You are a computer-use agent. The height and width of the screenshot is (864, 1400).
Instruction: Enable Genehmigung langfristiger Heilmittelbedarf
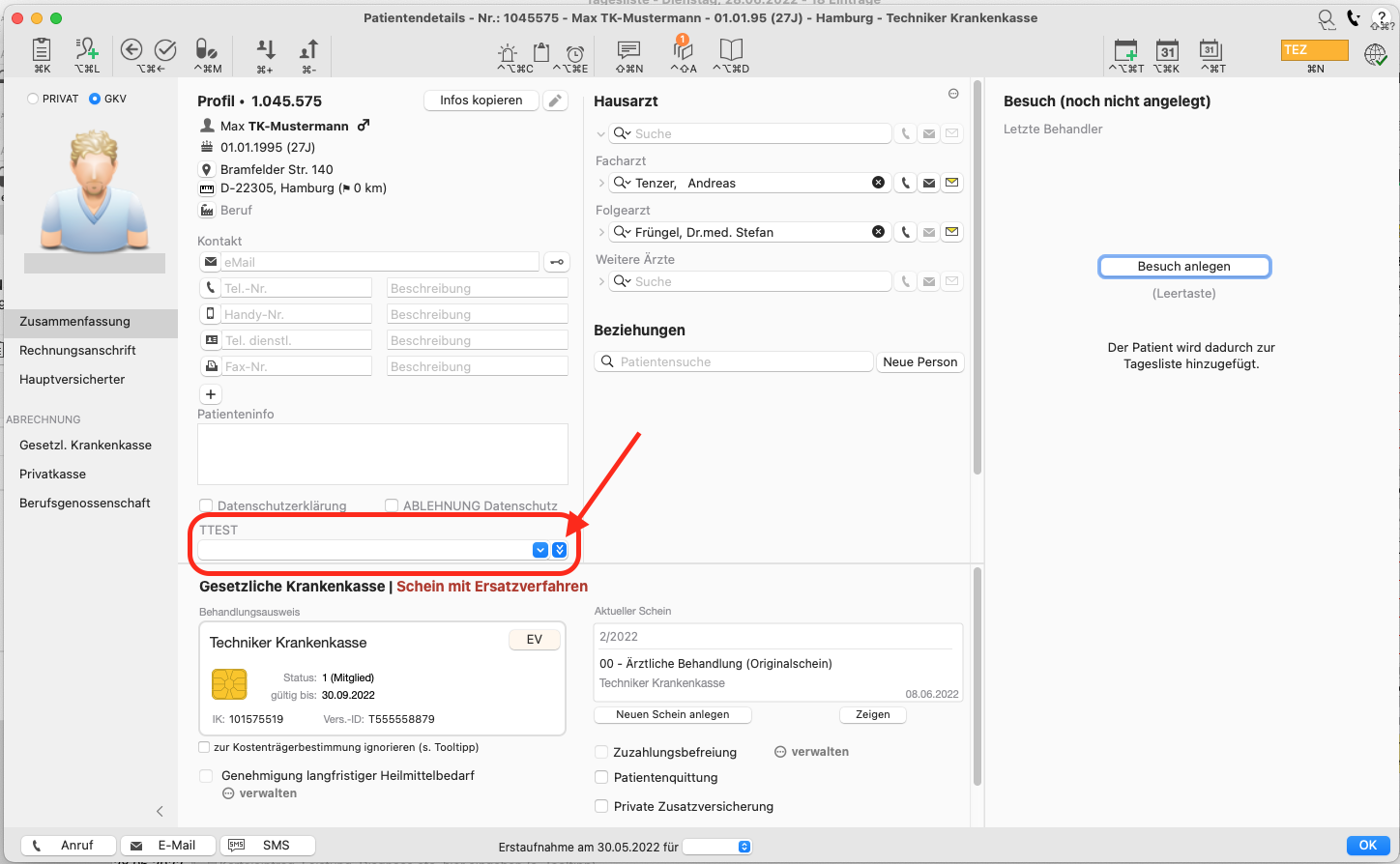(x=206, y=775)
